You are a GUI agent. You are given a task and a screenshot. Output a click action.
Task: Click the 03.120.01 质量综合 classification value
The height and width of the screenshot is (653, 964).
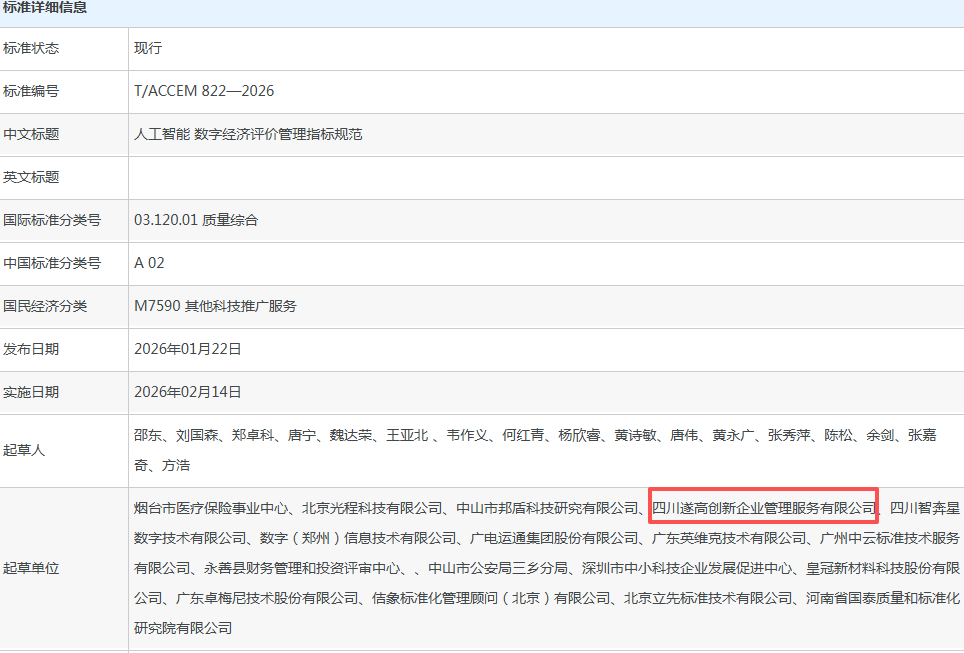196,220
